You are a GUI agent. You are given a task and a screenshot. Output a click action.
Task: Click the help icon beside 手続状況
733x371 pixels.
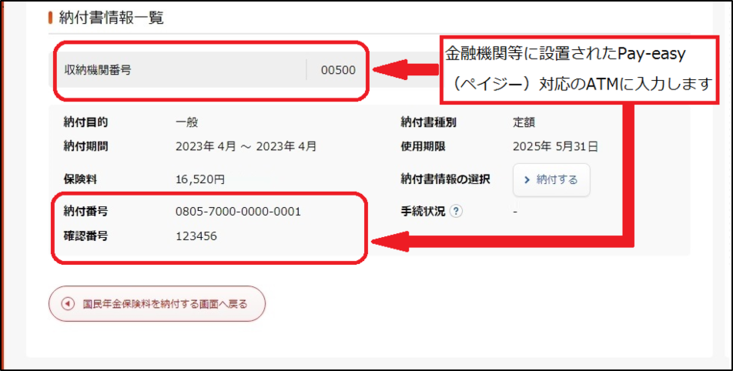(456, 212)
